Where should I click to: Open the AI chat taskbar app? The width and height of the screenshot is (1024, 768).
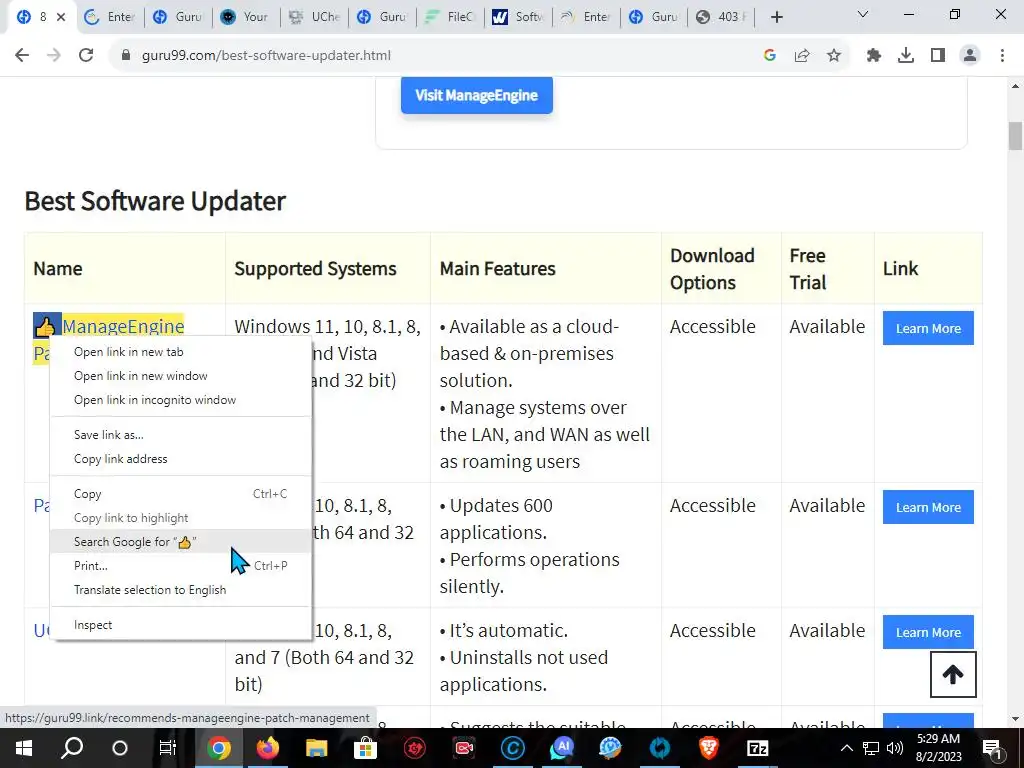[562, 748]
